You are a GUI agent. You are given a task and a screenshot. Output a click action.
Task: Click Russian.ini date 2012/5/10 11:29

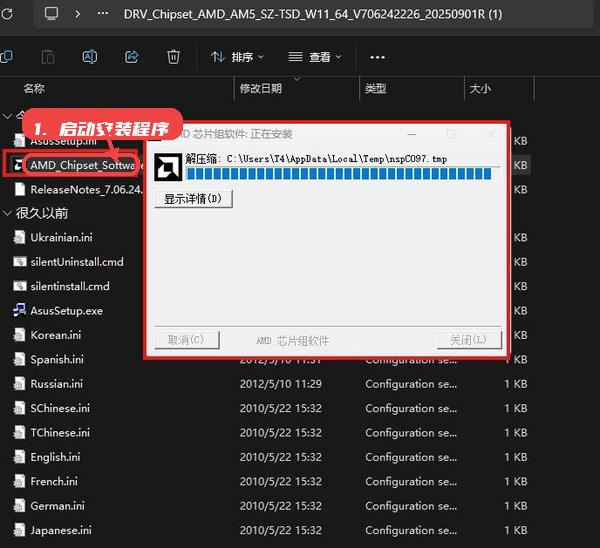(280, 384)
